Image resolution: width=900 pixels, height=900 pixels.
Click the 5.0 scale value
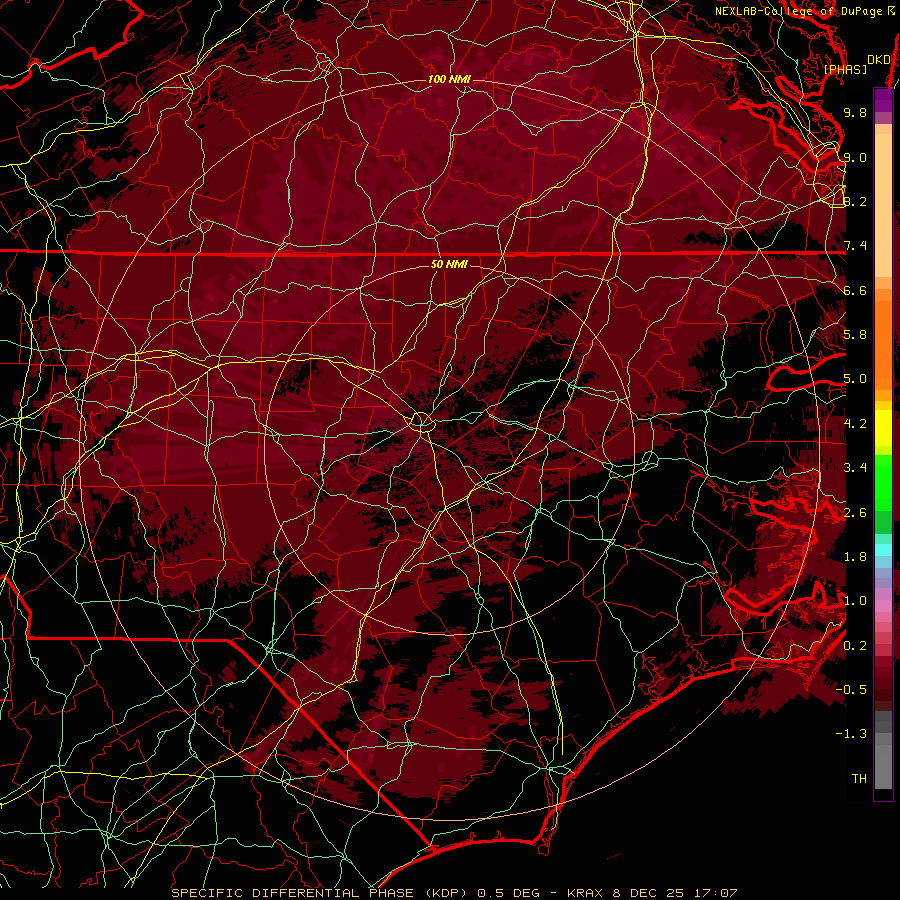(855, 379)
